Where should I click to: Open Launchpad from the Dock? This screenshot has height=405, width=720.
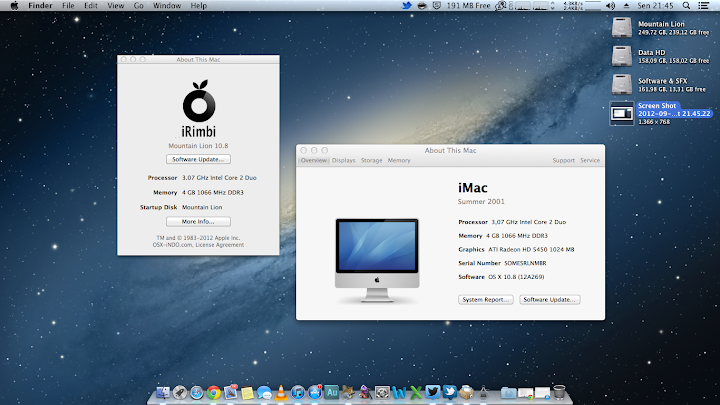(180, 393)
